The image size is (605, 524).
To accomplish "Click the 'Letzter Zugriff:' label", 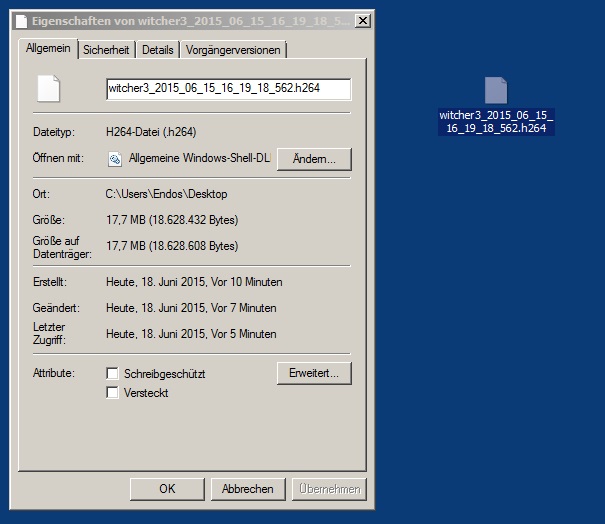I will point(49,333).
